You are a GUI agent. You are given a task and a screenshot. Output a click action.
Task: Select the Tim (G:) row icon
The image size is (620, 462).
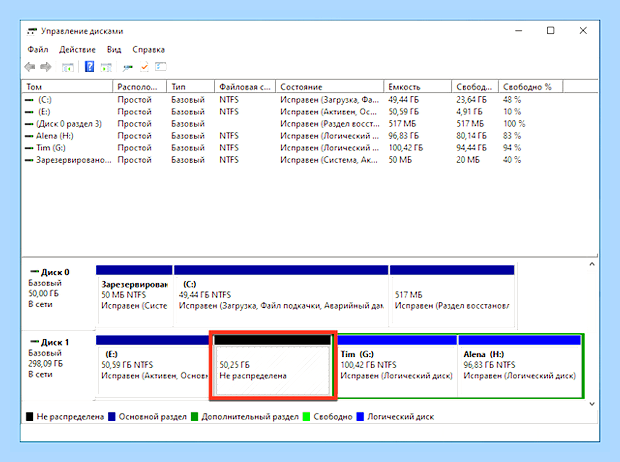(x=29, y=148)
